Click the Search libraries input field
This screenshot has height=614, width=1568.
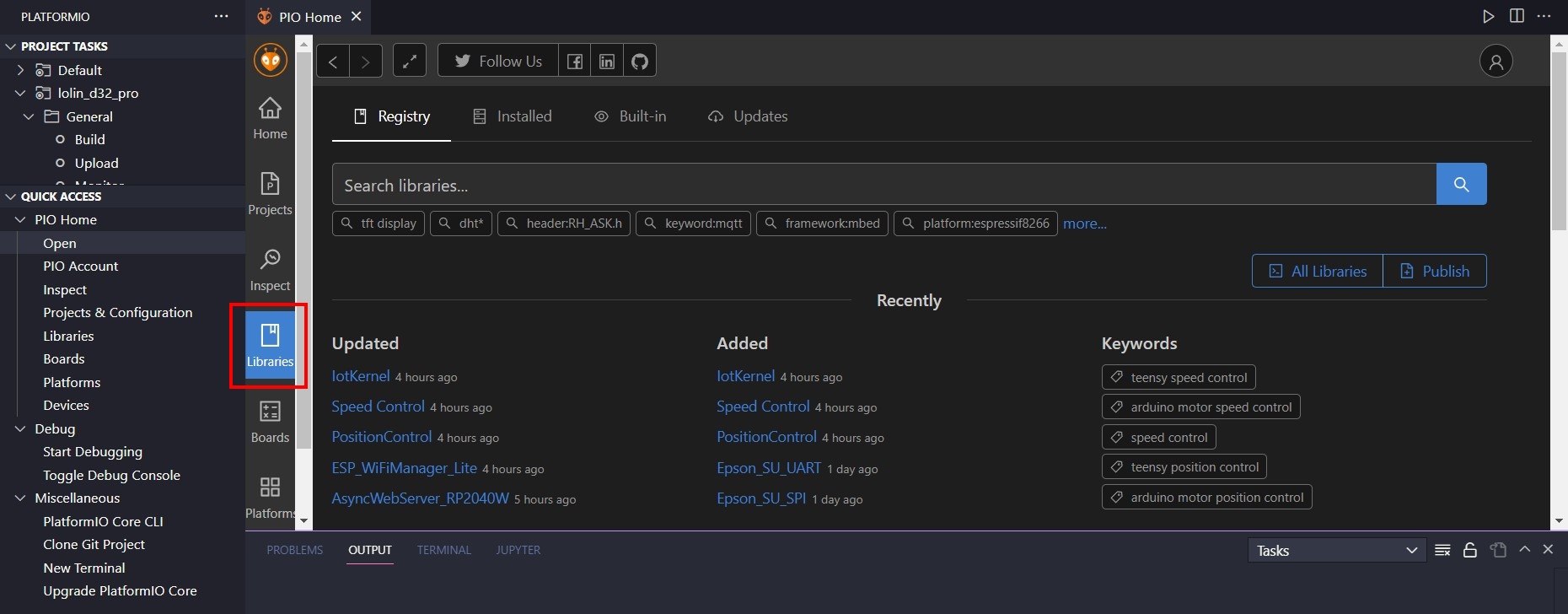[883, 185]
